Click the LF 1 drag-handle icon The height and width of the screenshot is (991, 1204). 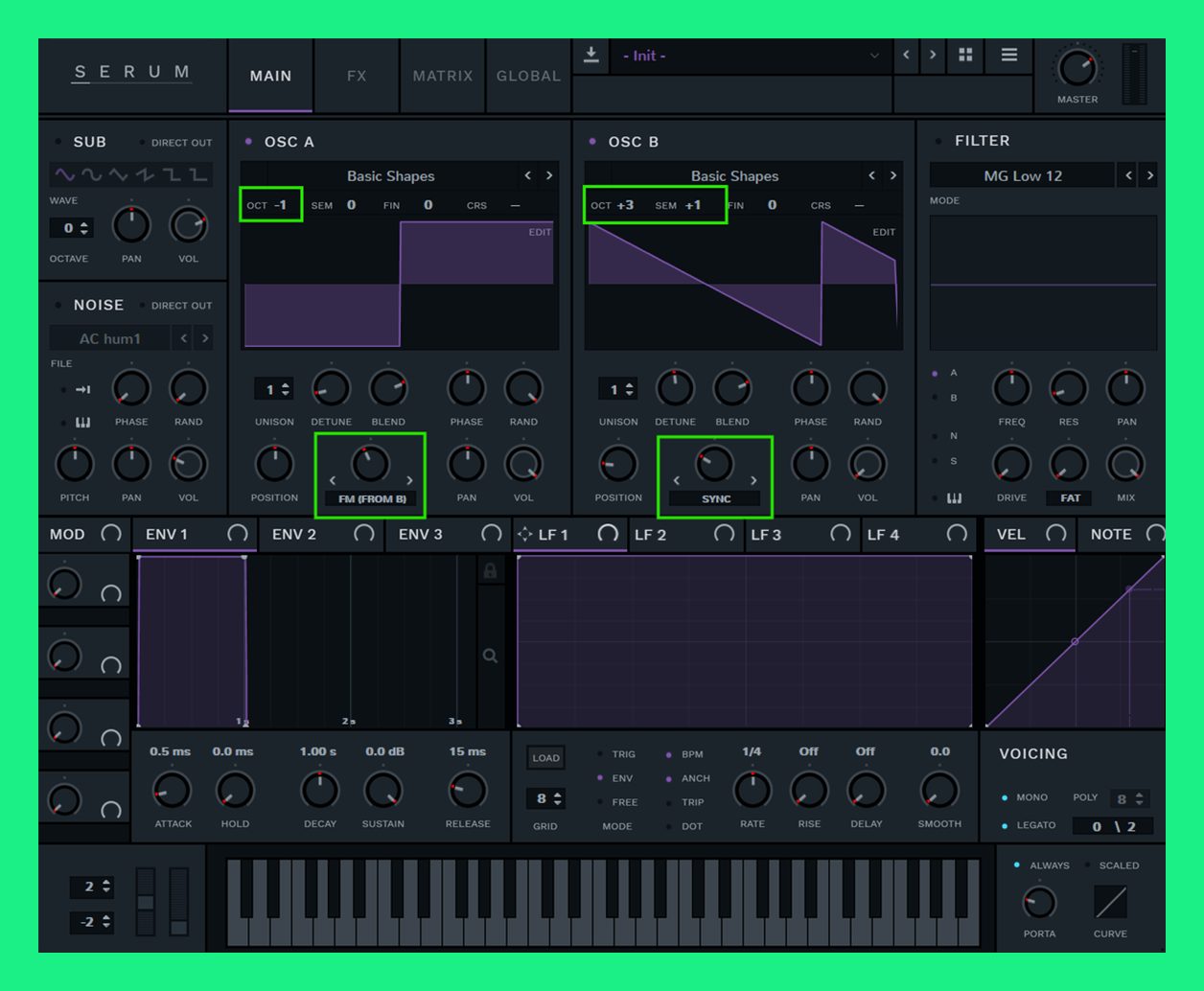(x=524, y=534)
